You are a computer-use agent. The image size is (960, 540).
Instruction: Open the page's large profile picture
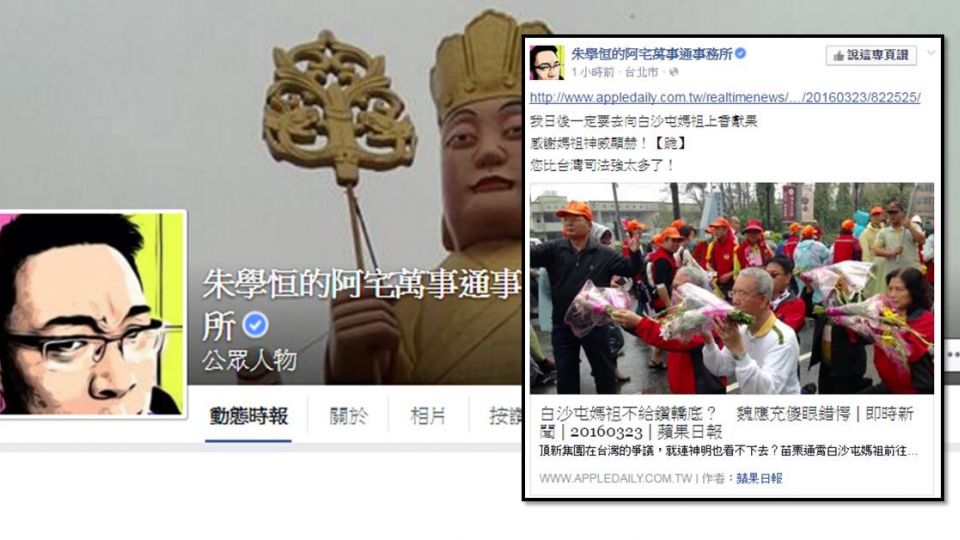[x=92, y=313]
